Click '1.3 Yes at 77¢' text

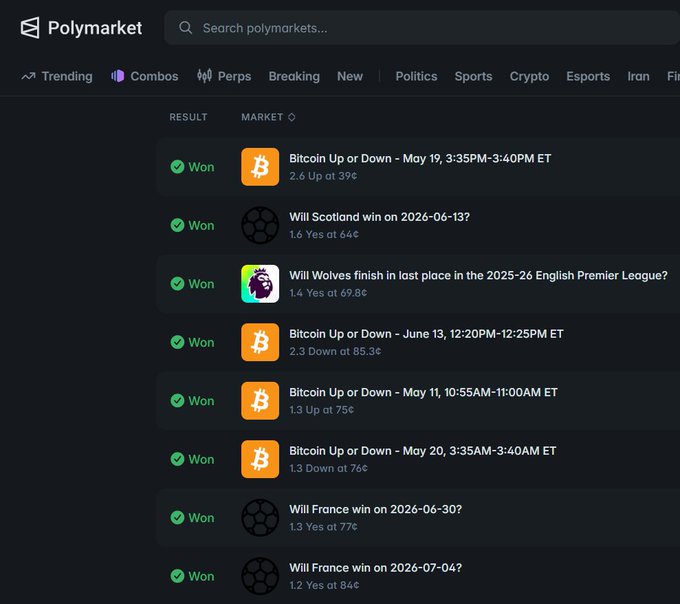[x=324, y=527]
